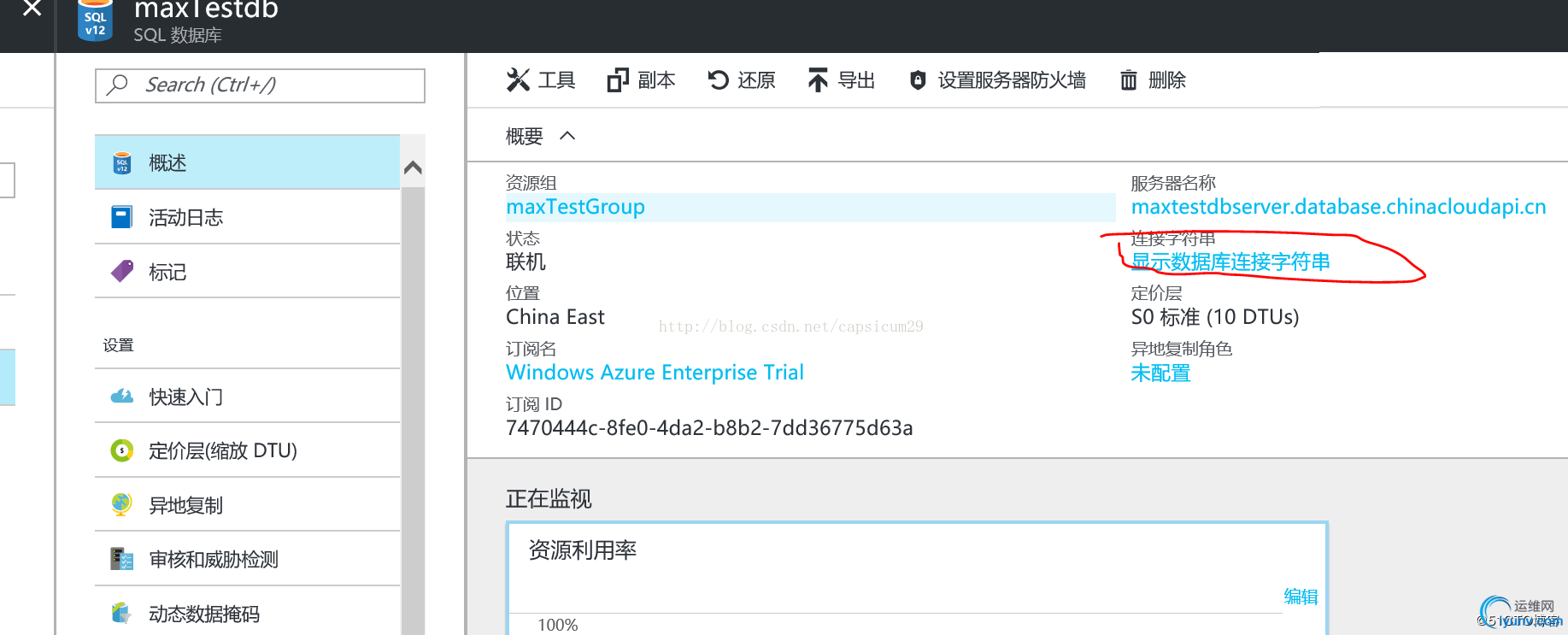Image resolution: width=1568 pixels, height=635 pixels.
Task: Click the 概要 section label
Action: click(525, 136)
